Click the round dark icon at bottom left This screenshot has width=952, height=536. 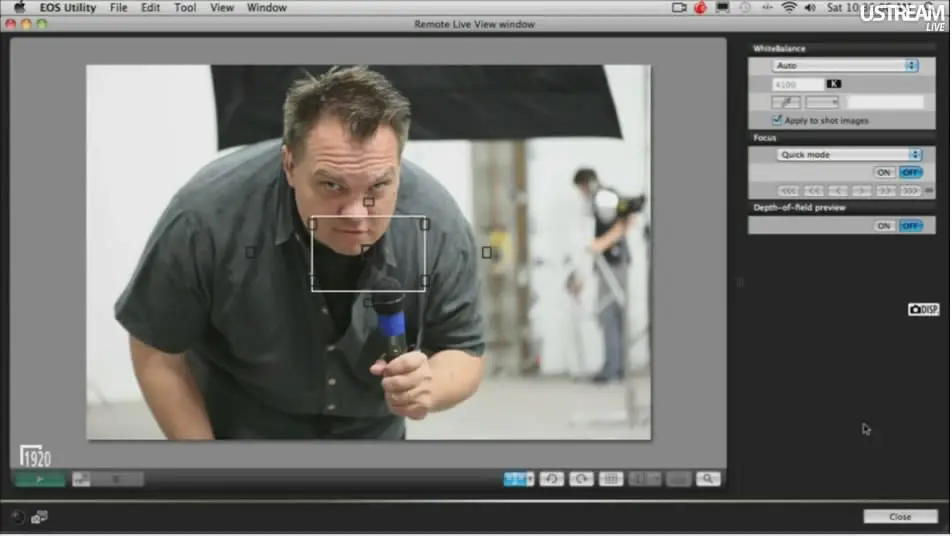point(18,517)
